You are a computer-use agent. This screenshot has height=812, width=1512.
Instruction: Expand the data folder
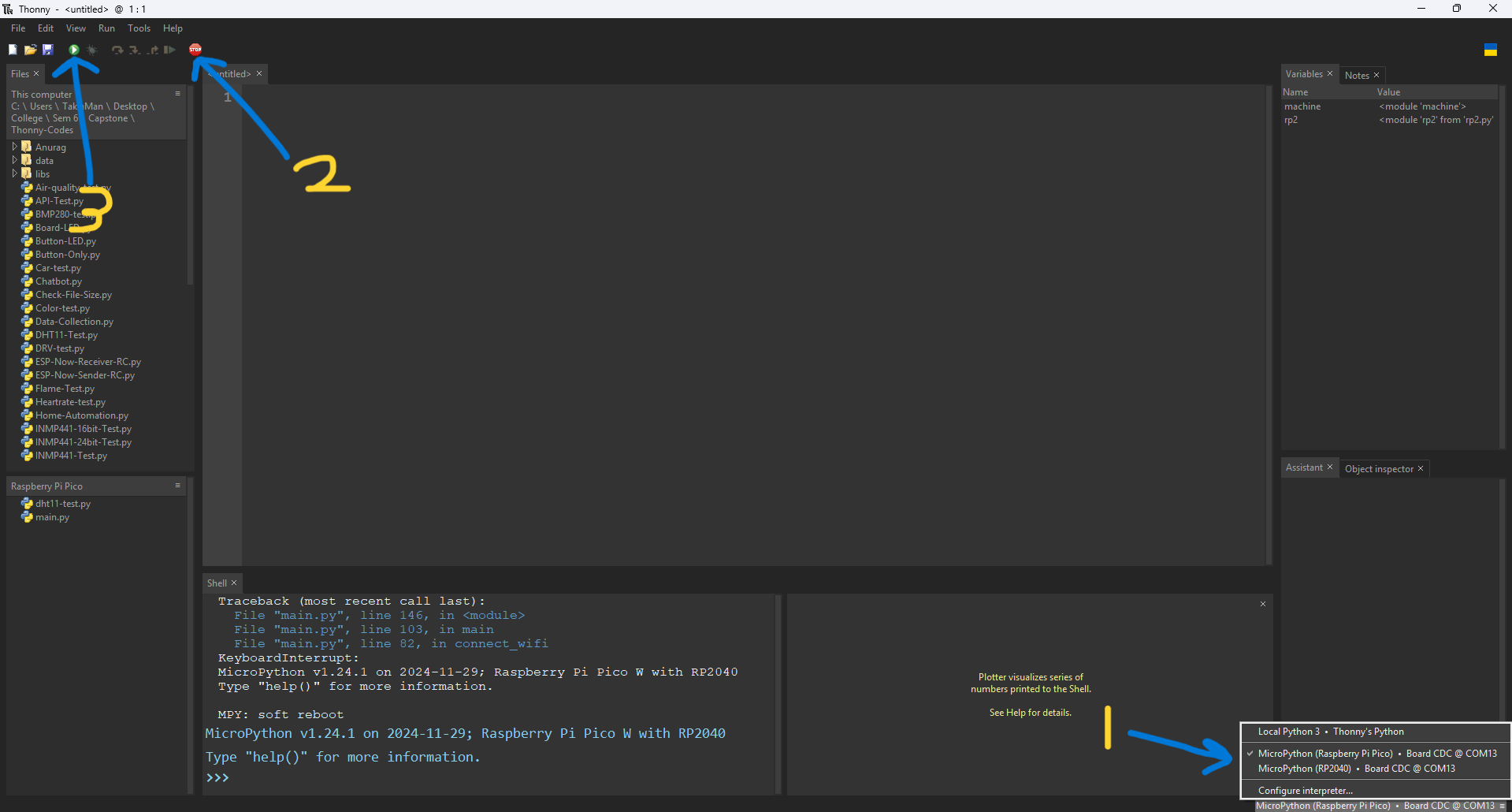pyautogui.click(x=15, y=160)
